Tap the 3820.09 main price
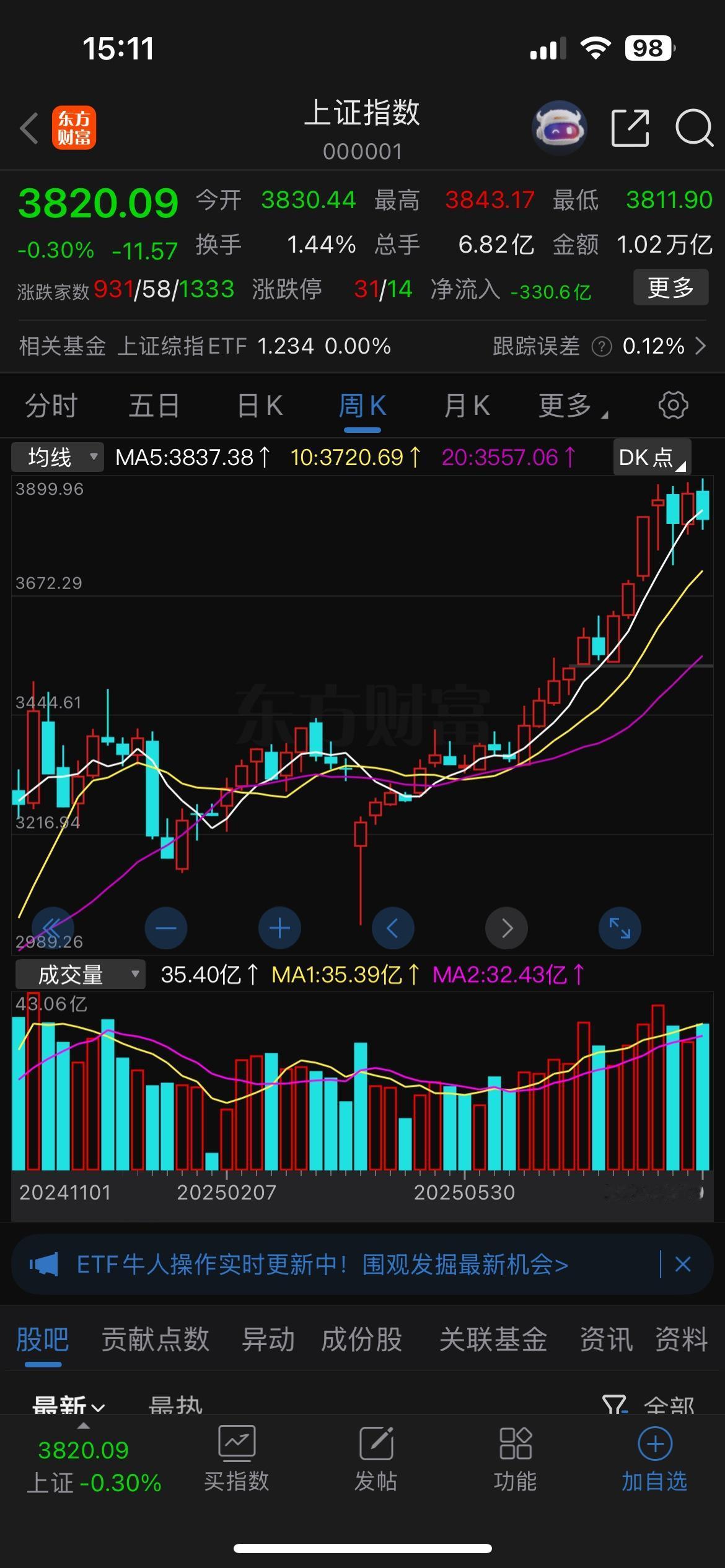The width and height of the screenshot is (725, 1568). pyautogui.click(x=99, y=203)
